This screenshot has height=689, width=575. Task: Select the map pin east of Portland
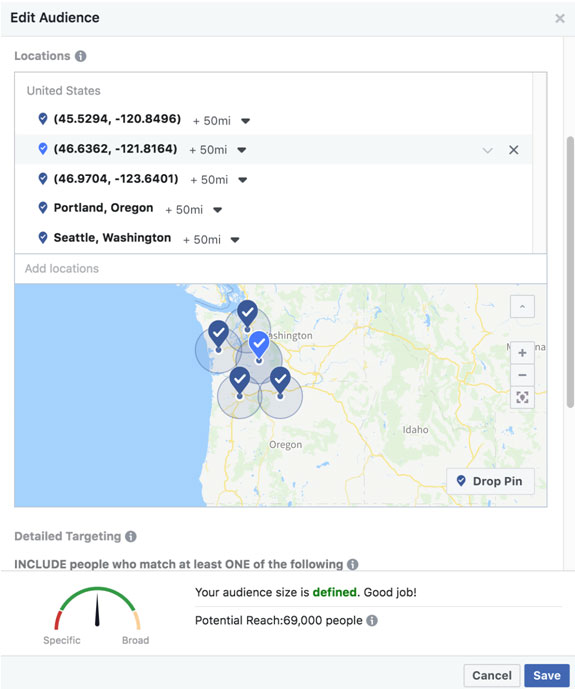coord(280,381)
